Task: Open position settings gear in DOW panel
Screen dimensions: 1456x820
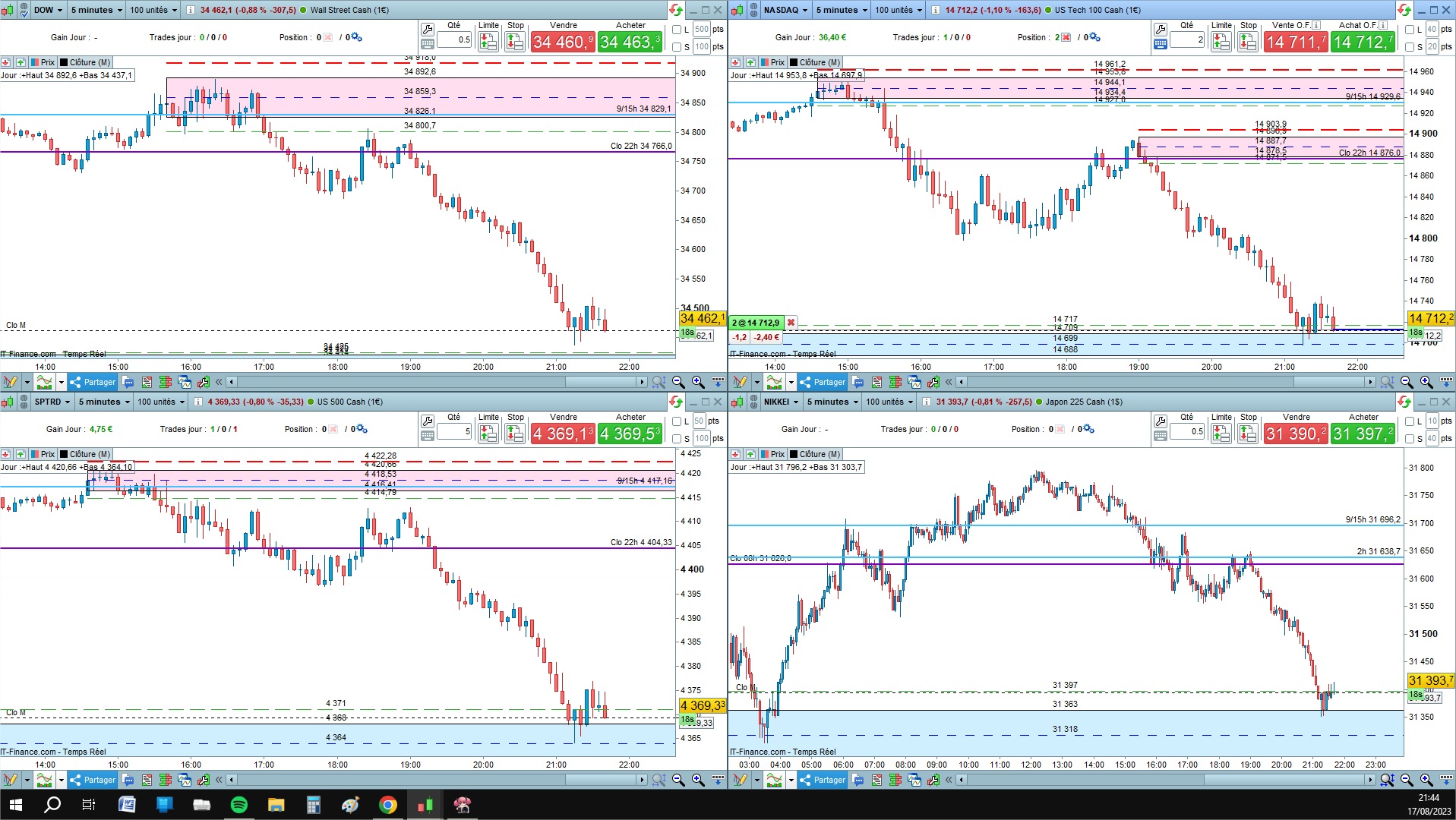Action: (356, 37)
